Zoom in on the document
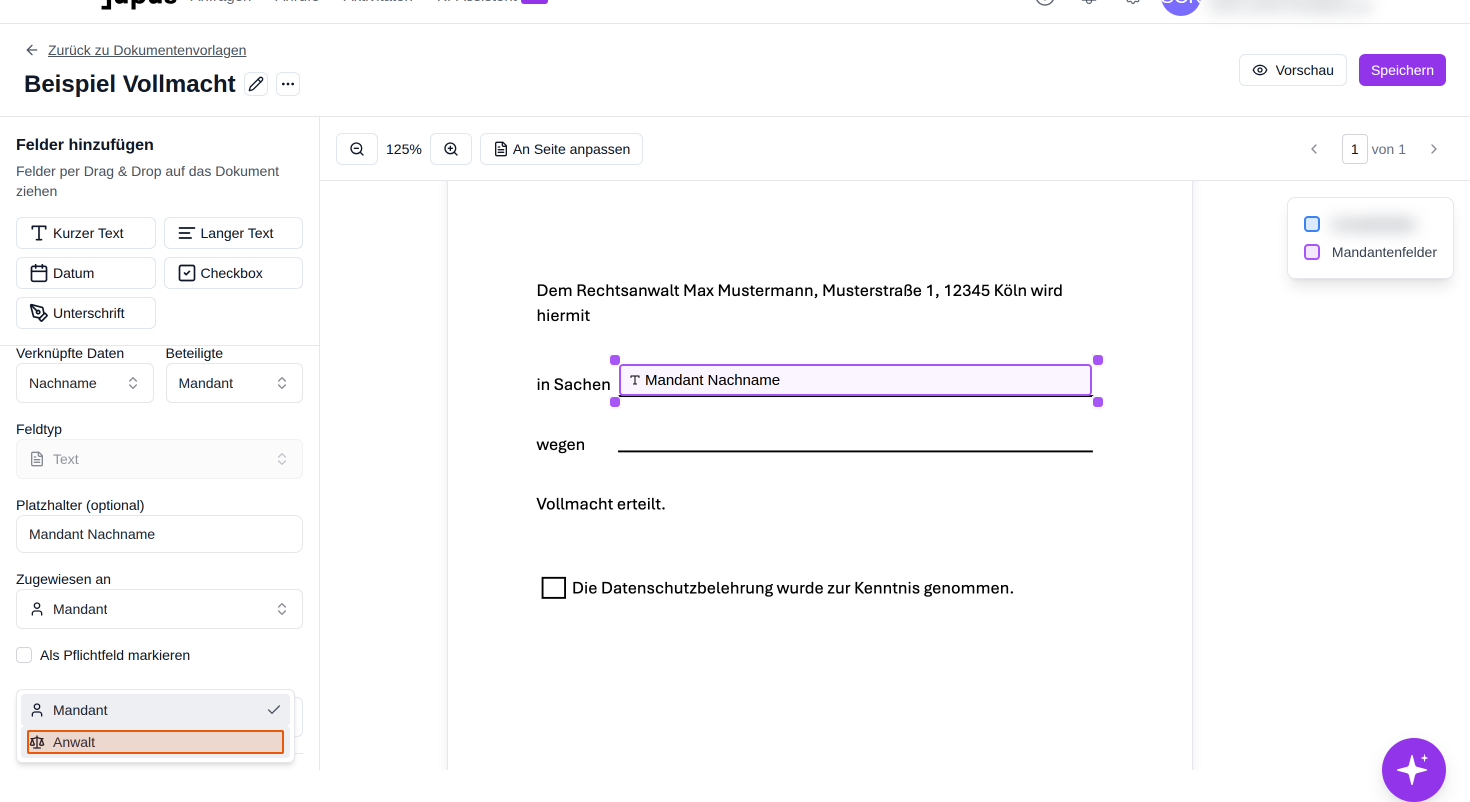Viewport: 1470px width, 802px height. pyautogui.click(x=451, y=149)
